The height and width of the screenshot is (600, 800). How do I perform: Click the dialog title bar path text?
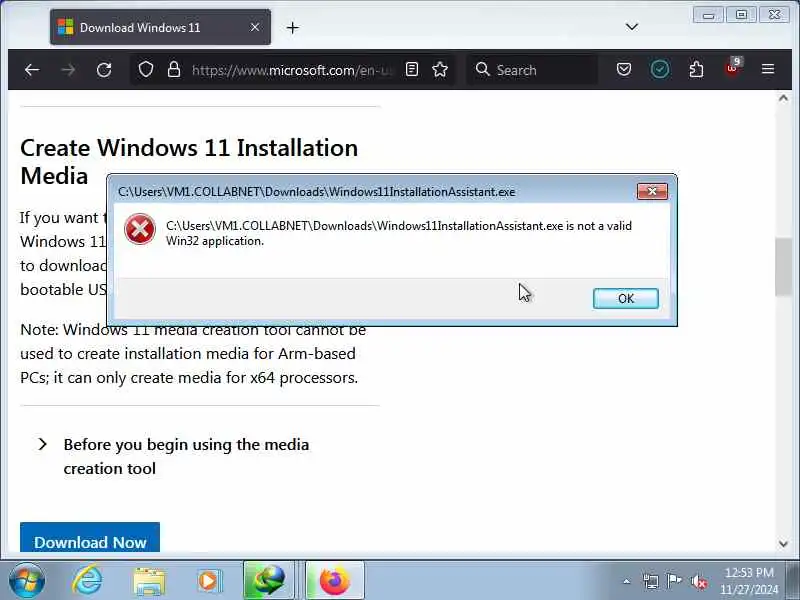[x=316, y=192]
